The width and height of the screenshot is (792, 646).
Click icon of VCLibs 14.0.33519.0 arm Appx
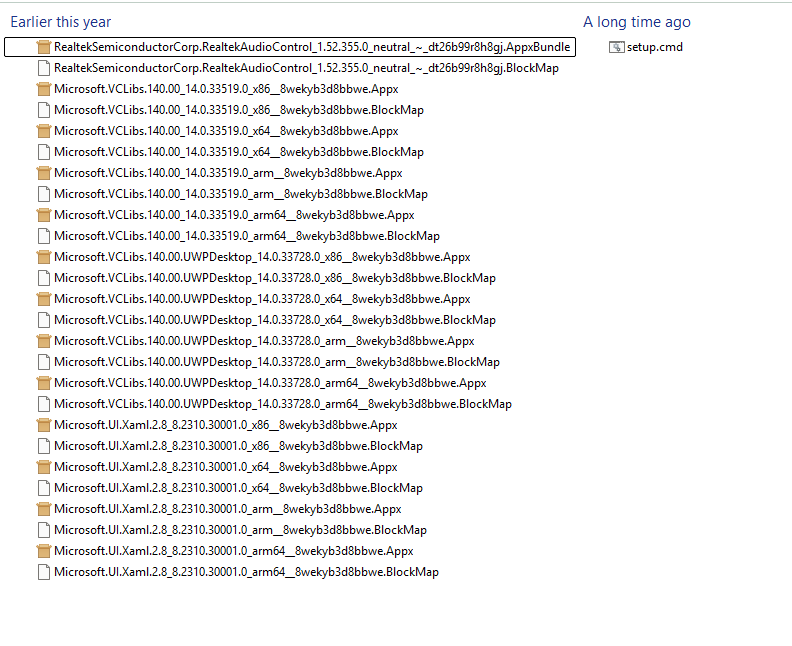[44, 173]
